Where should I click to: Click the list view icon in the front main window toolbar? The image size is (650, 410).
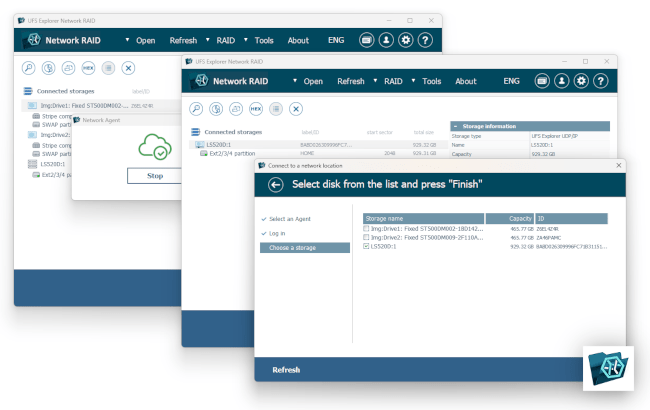point(276,109)
